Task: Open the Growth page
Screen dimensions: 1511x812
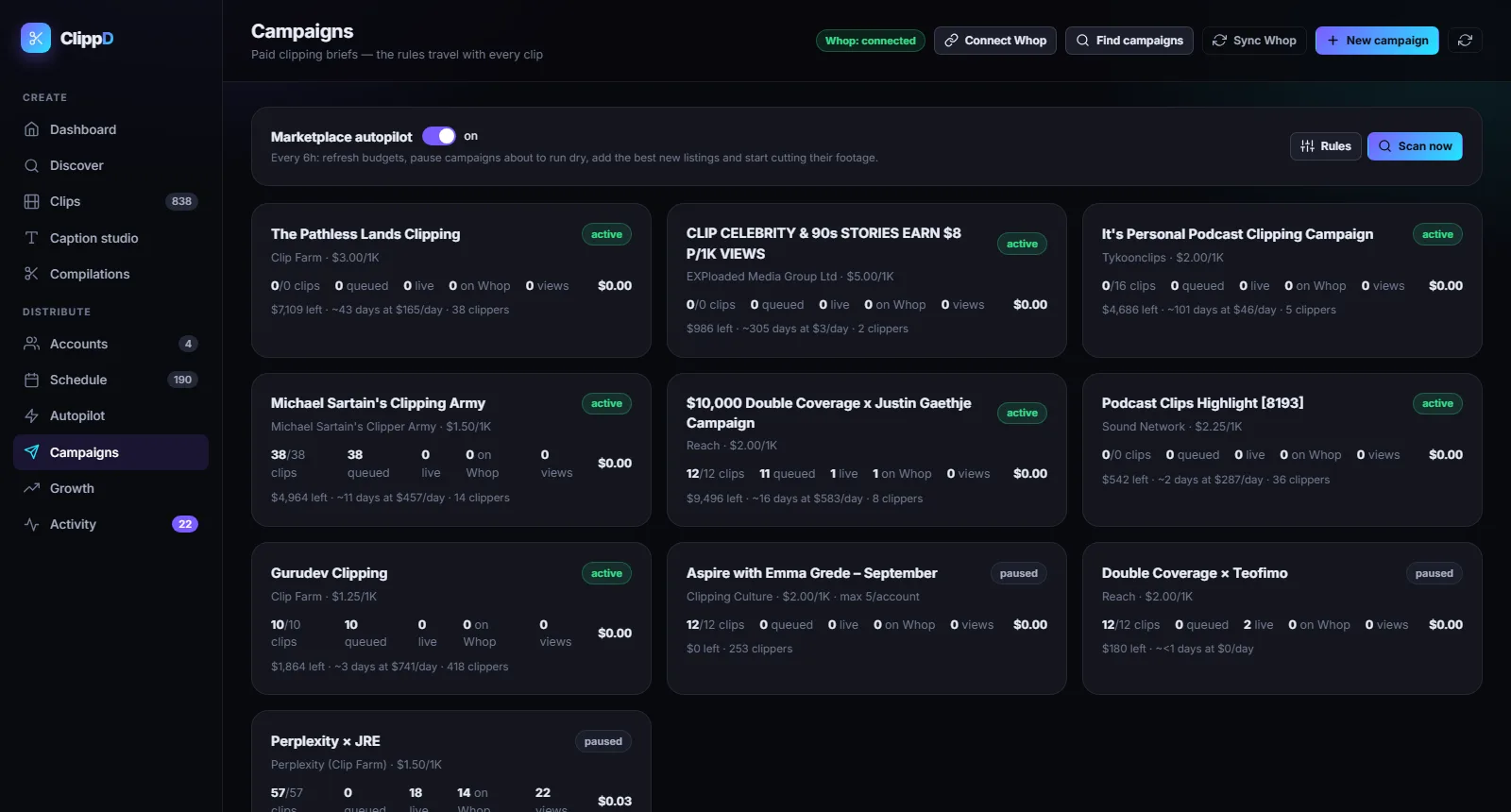Action: coord(110,488)
